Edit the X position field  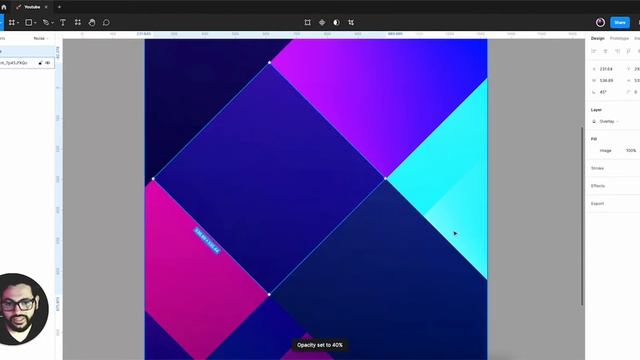(x=606, y=69)
